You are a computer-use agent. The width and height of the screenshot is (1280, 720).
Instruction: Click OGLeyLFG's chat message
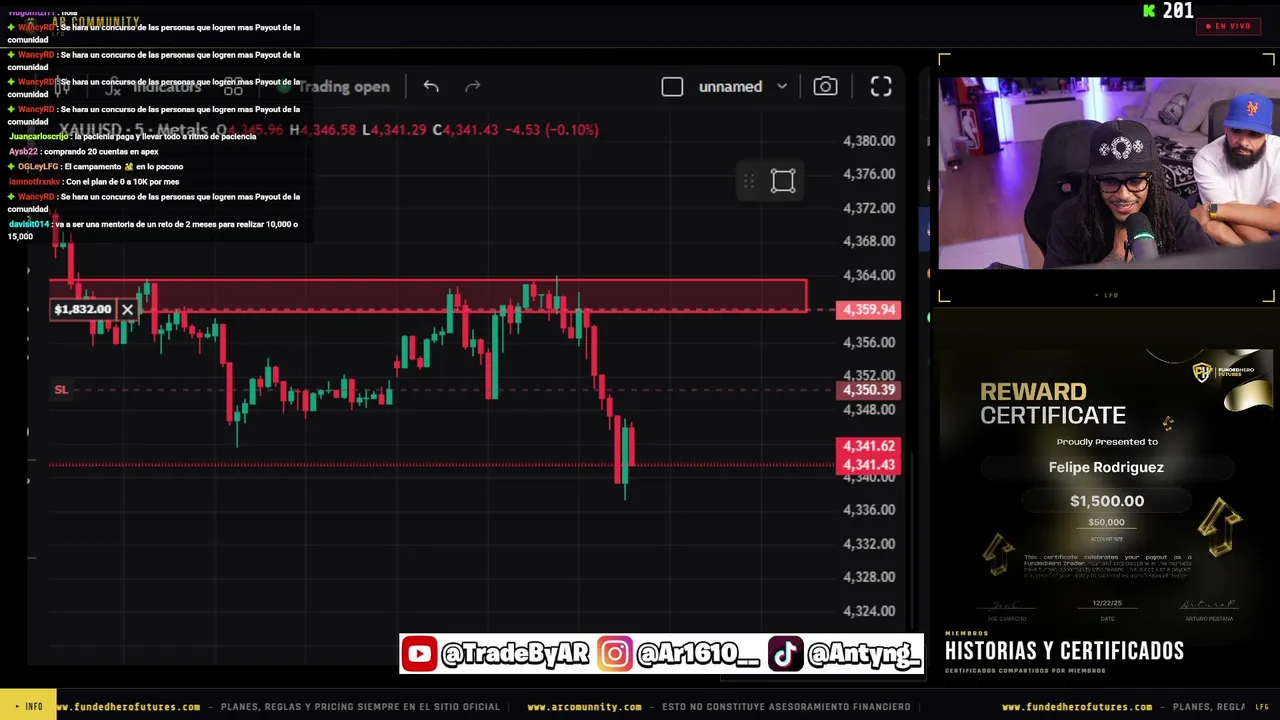96,166
